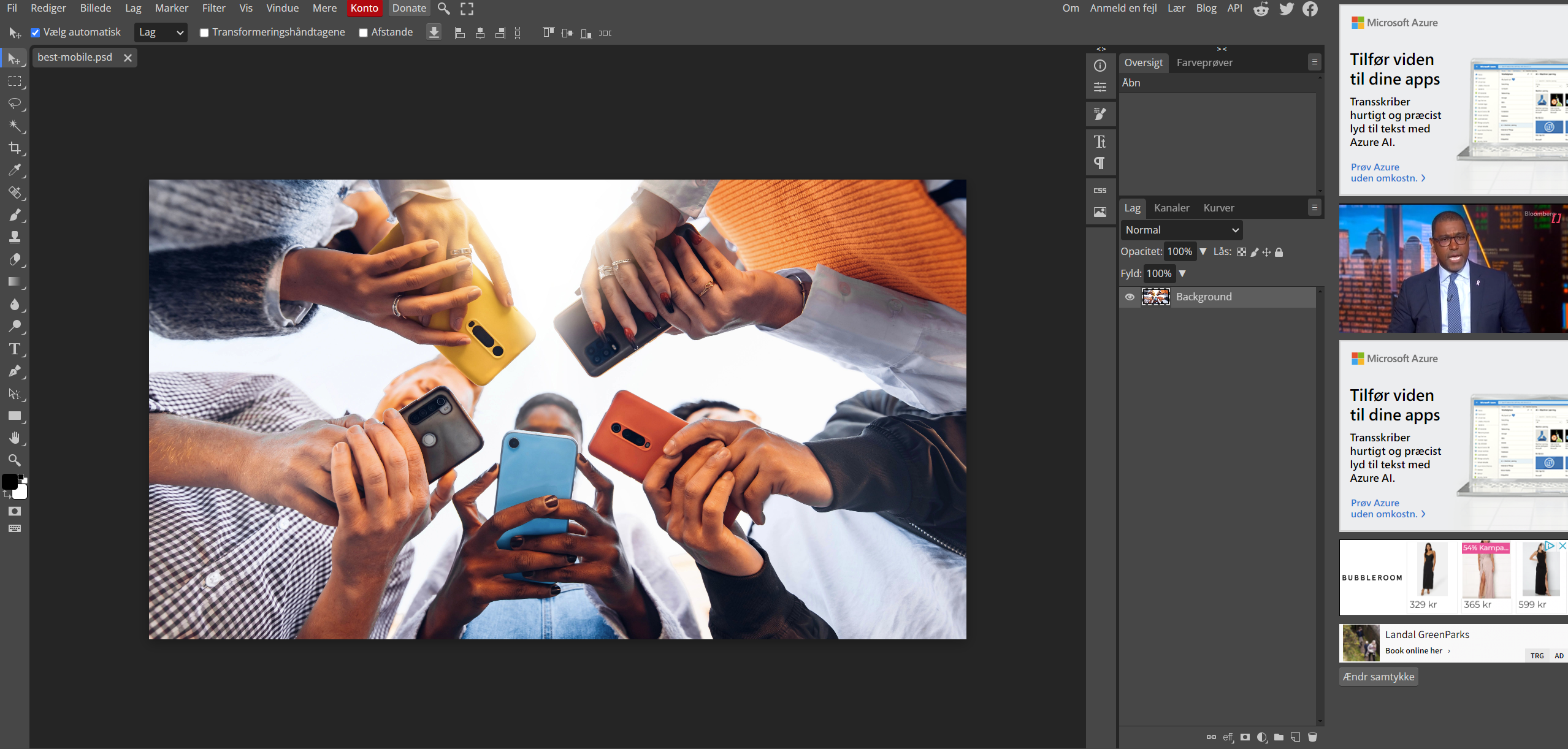Open the Opacitet value slider arrow
The image size is (1568, 749).
(x=1202, y=251)
